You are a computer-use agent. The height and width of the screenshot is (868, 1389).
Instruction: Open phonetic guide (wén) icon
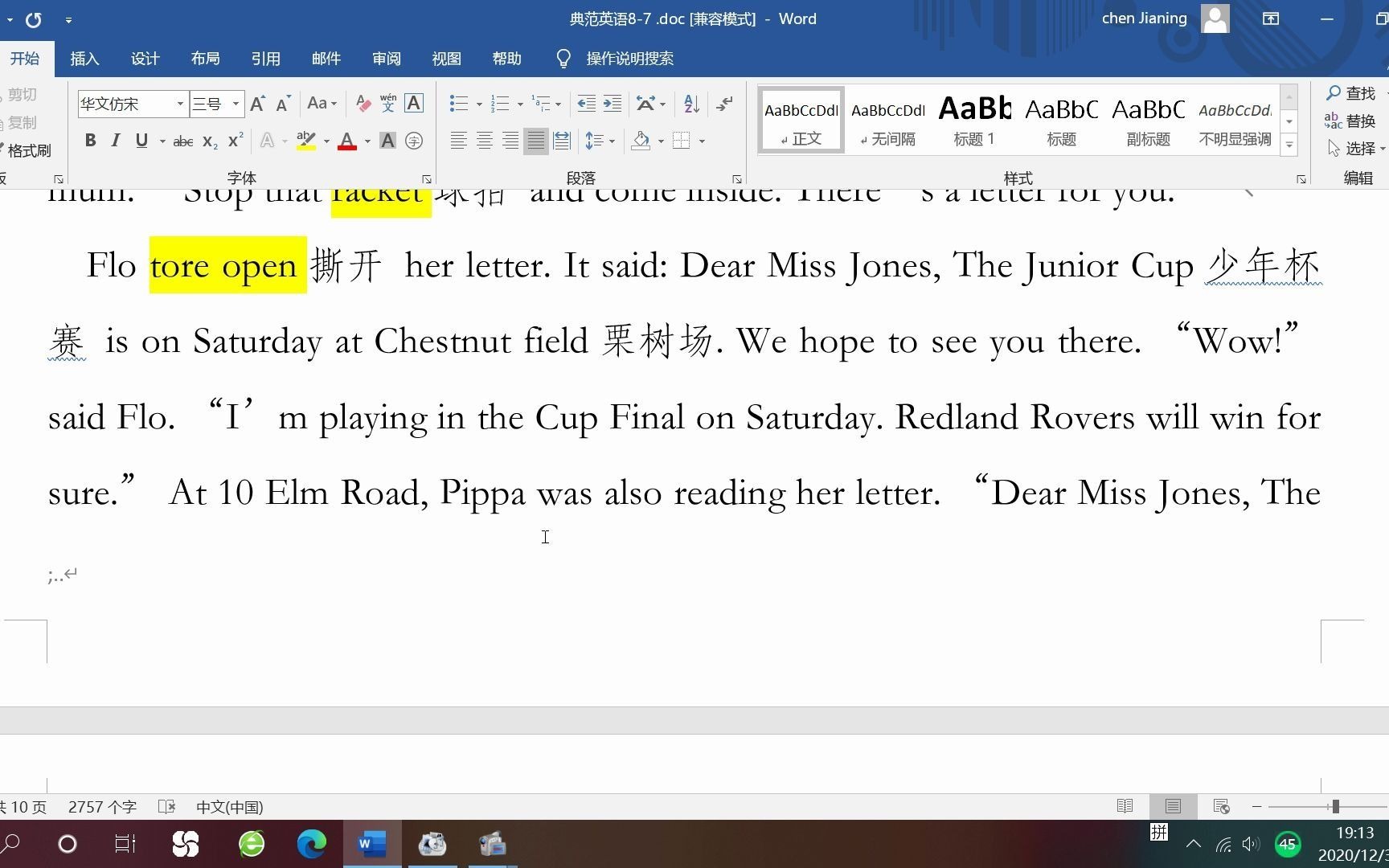tap(388, 104)
